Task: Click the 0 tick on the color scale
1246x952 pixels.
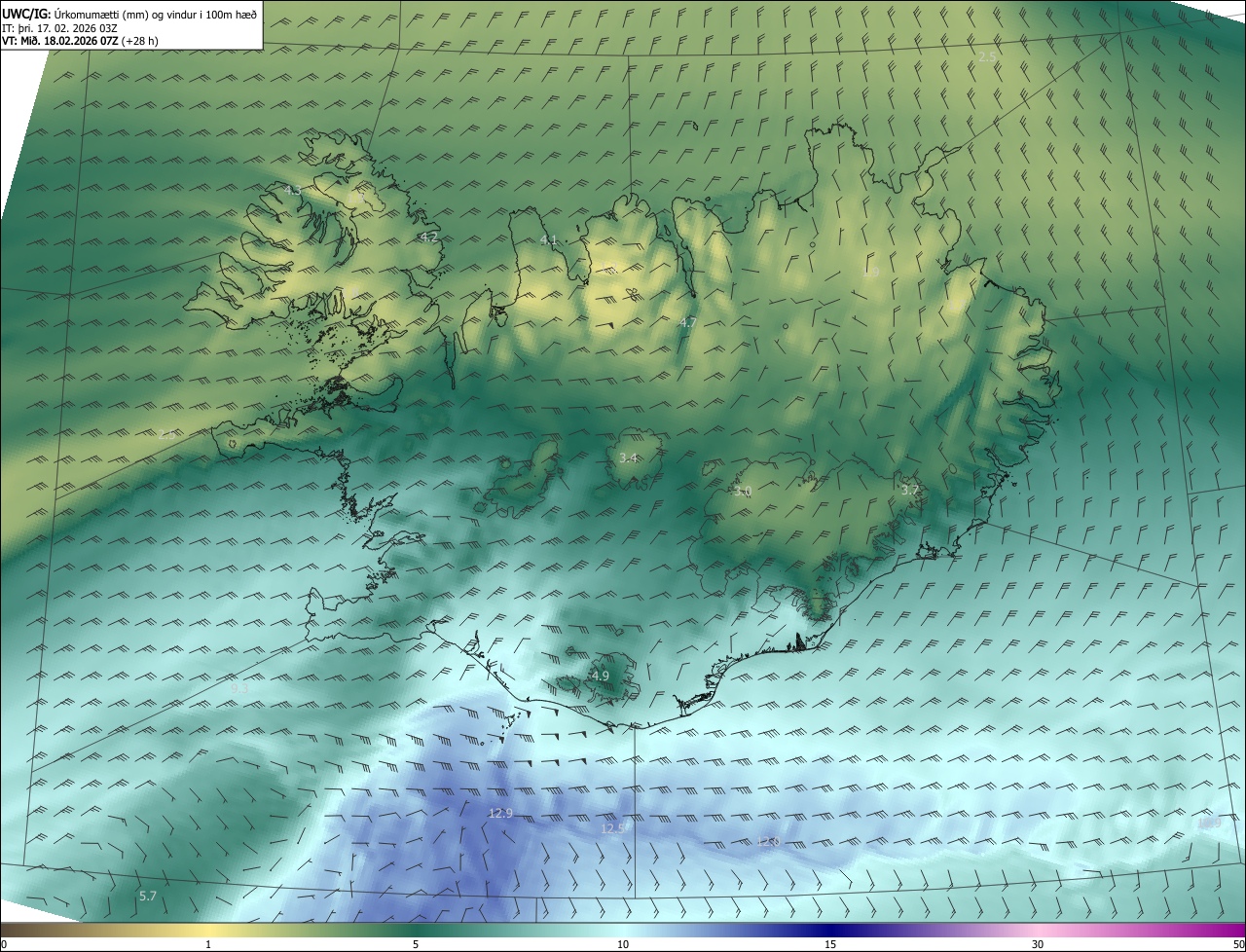Action: click(x=4, y=944)
